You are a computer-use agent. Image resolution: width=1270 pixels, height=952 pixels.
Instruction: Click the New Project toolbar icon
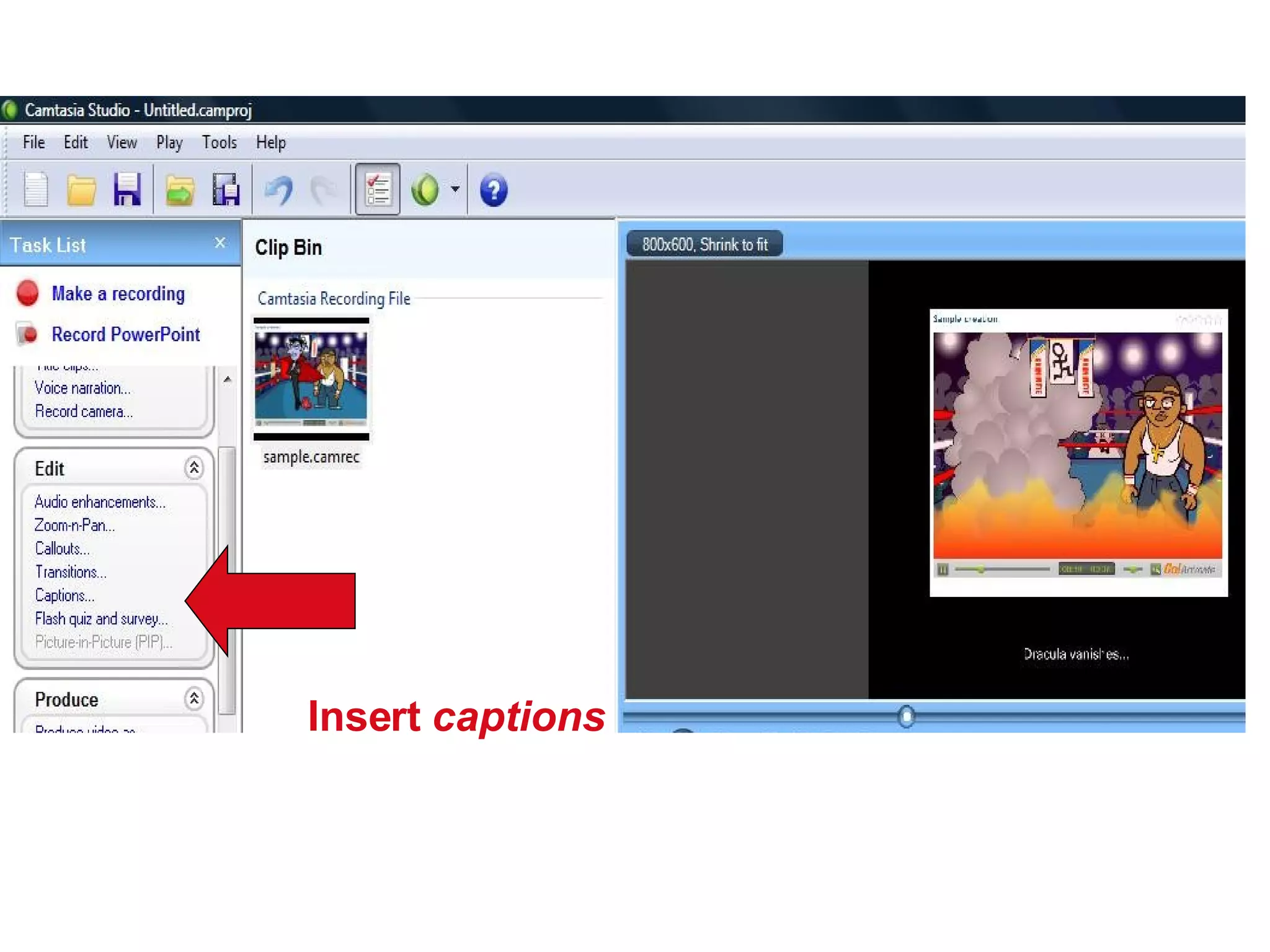point(35,190)
